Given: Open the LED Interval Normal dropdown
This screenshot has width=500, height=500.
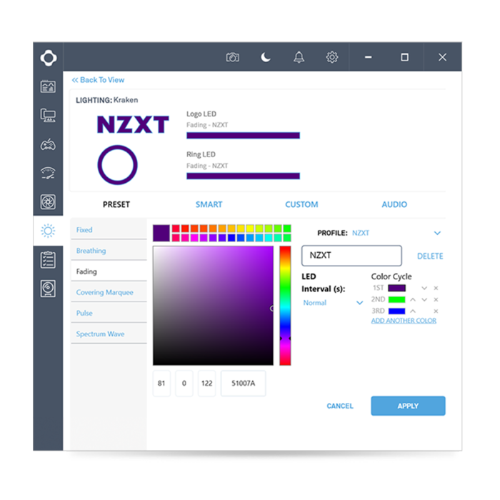Looking at the screenshot, I should point(333,303).
